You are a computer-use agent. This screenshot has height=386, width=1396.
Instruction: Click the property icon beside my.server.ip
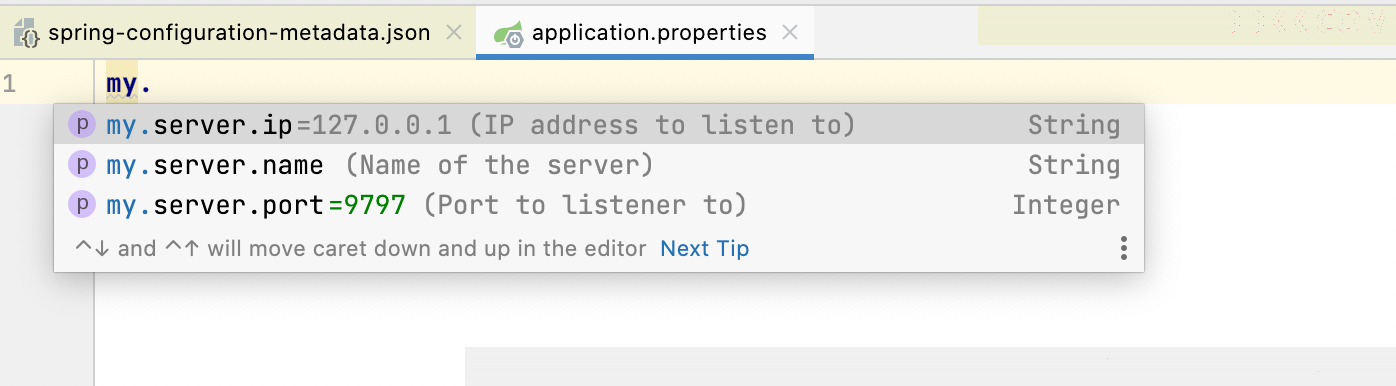(x=81, y=125)
